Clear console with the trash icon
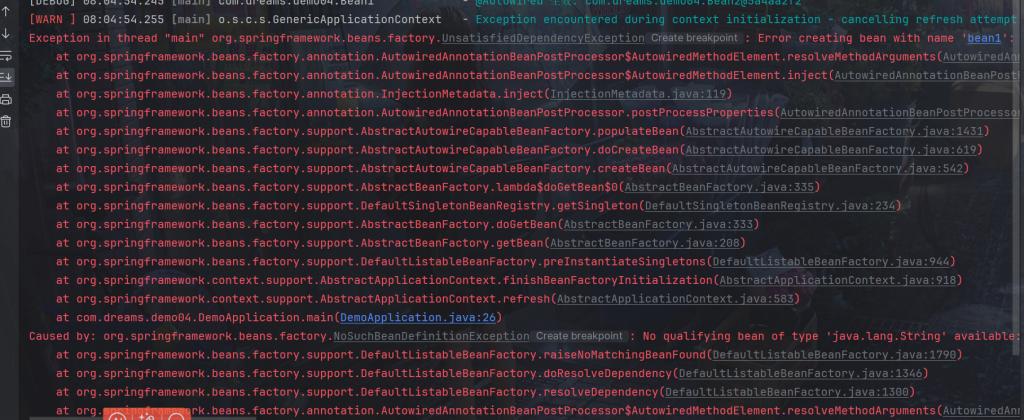Screen dimensions: 1024x420 point(6,121)
